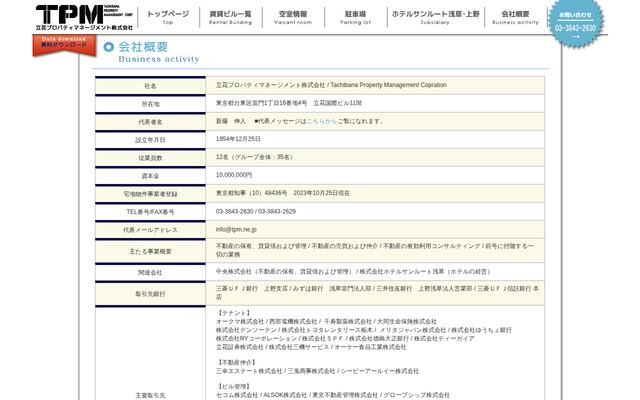Image resolution: width=640 pixels, height=400 pixels.
Task: Click the blue お問い合わせ contact badge
Action: coord(575,23)
